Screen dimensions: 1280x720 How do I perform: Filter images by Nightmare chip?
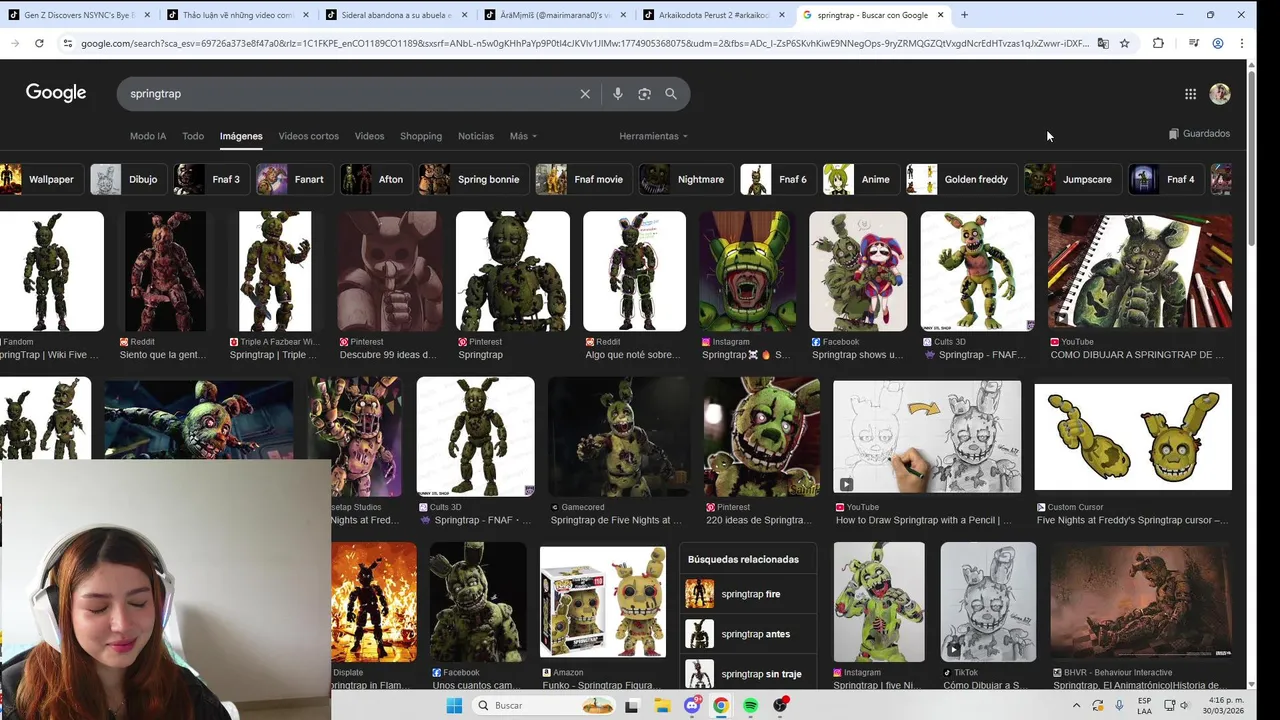tap(686, 179)
